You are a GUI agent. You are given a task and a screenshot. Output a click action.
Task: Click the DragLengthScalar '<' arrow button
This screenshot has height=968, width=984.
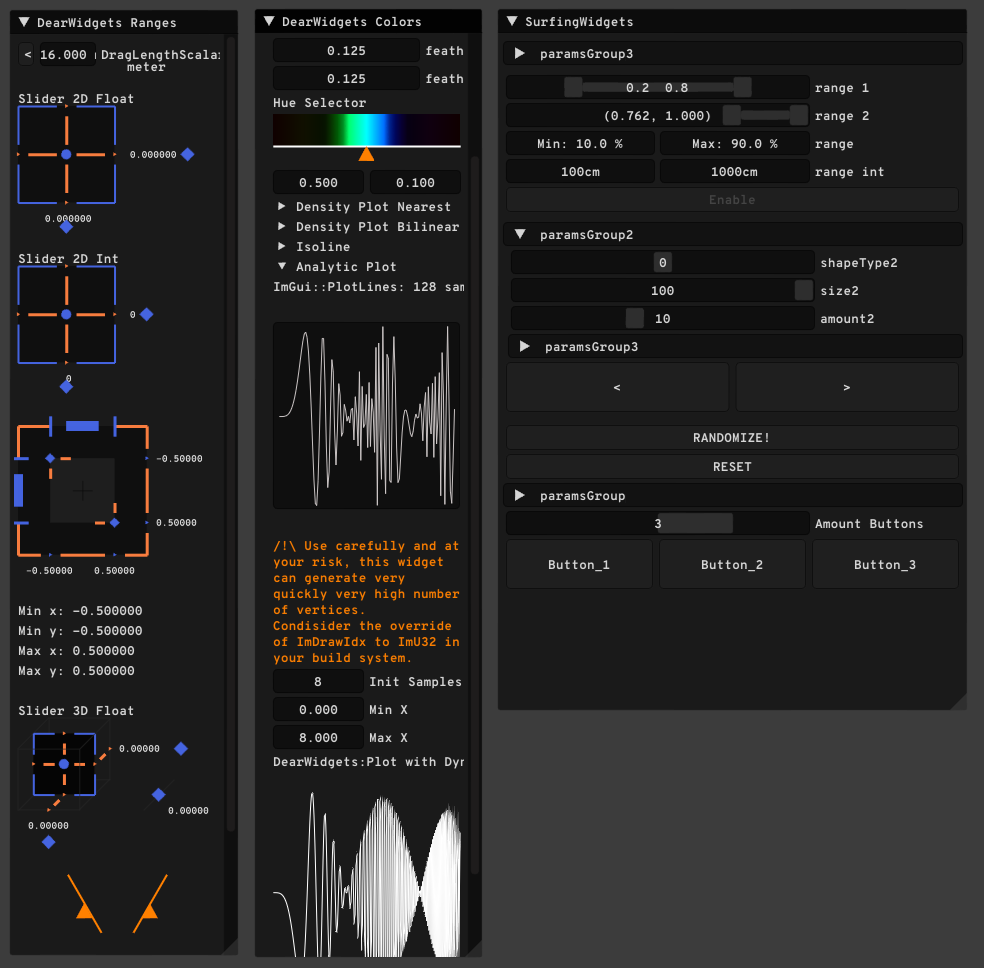tap(27, 55)
